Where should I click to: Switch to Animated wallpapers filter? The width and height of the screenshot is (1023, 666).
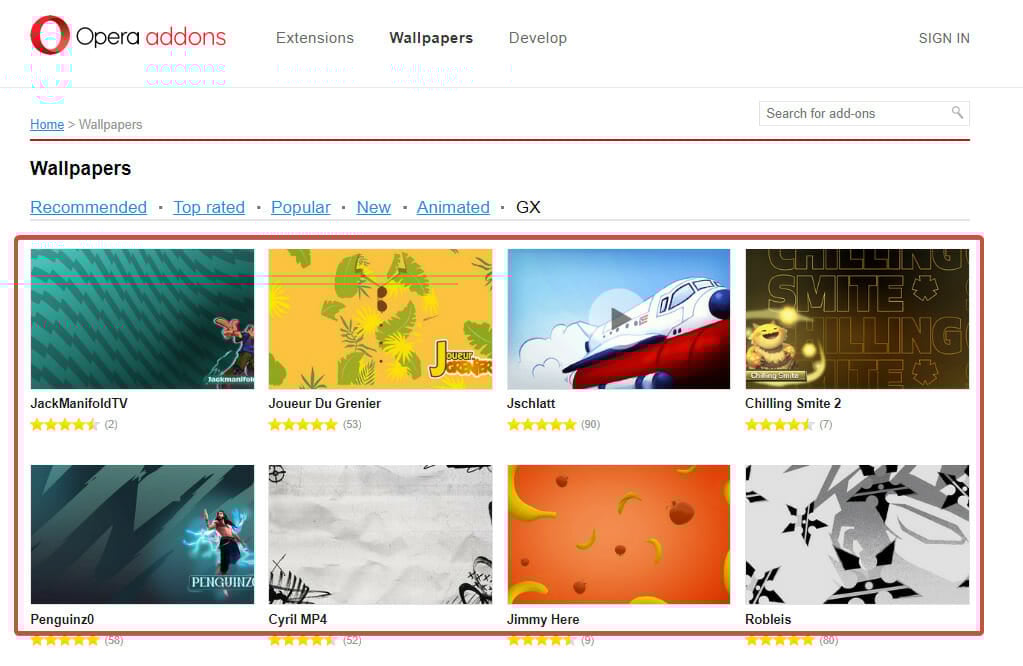[453, 207]
